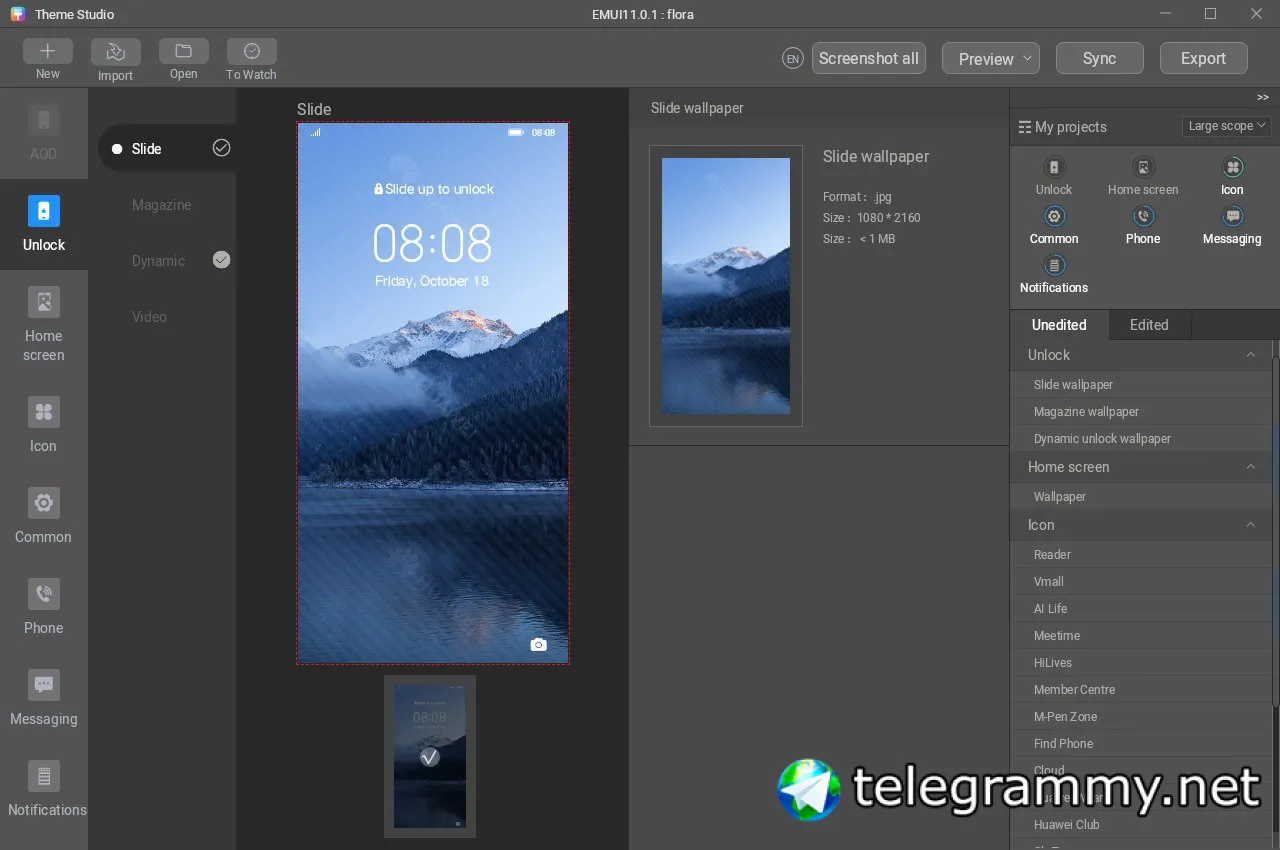Viewport: 1280px width, 850px height.
Task: Click the Import theme icon
Action: point(115,52)
